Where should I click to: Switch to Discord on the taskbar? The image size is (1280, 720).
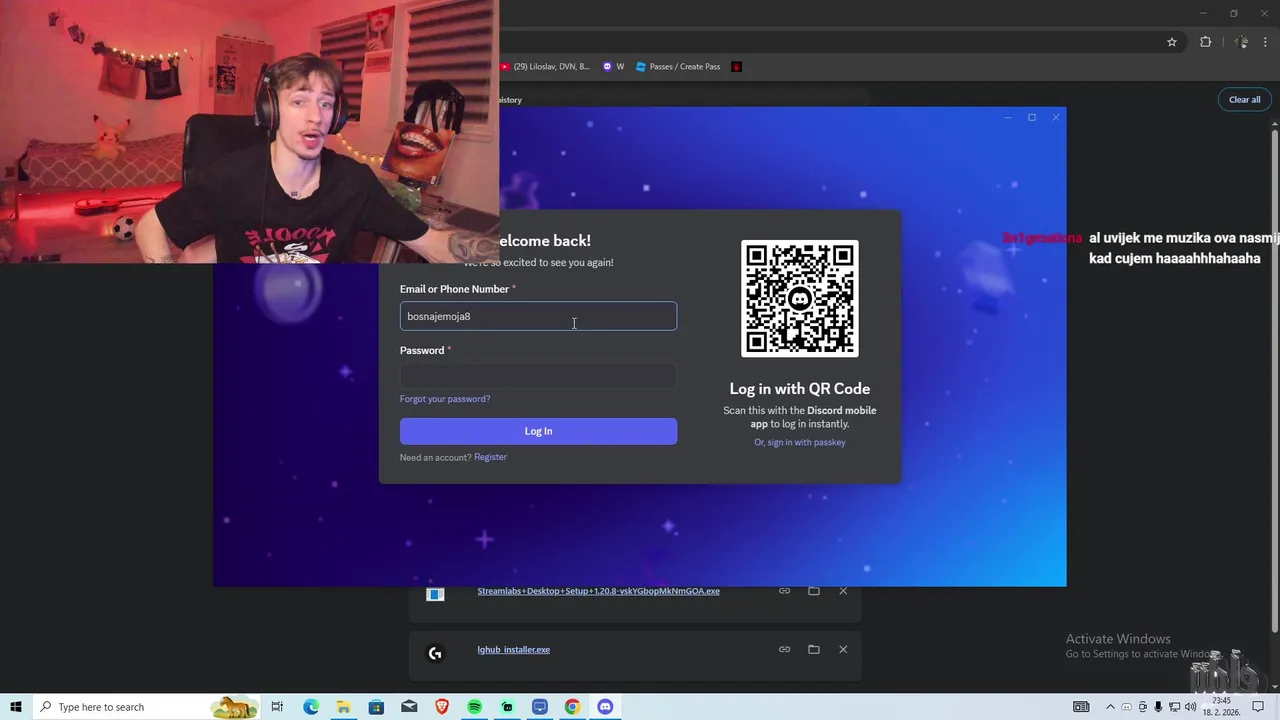[x=605, y=707]
